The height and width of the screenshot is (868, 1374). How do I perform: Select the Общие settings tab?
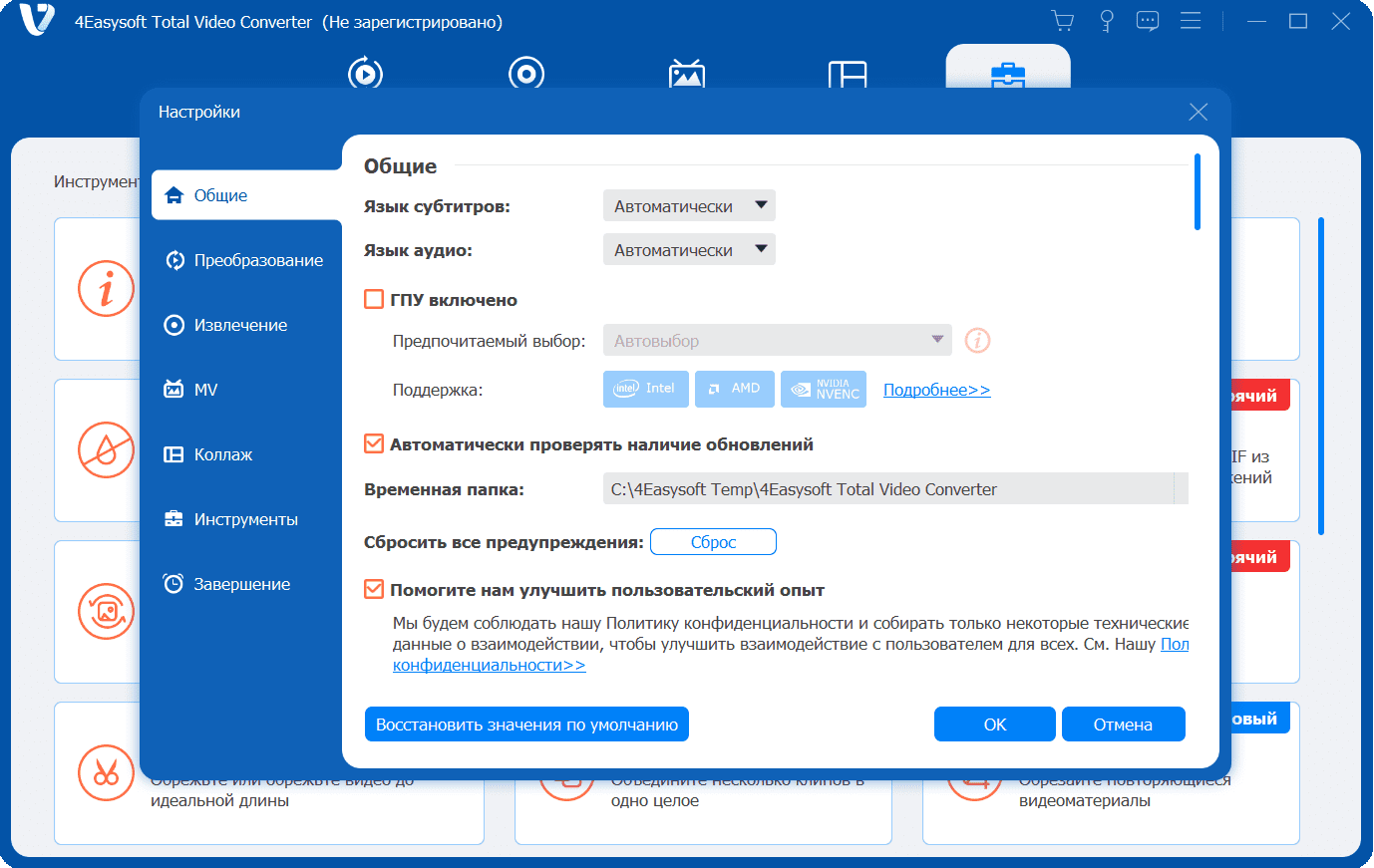[246, 195]
